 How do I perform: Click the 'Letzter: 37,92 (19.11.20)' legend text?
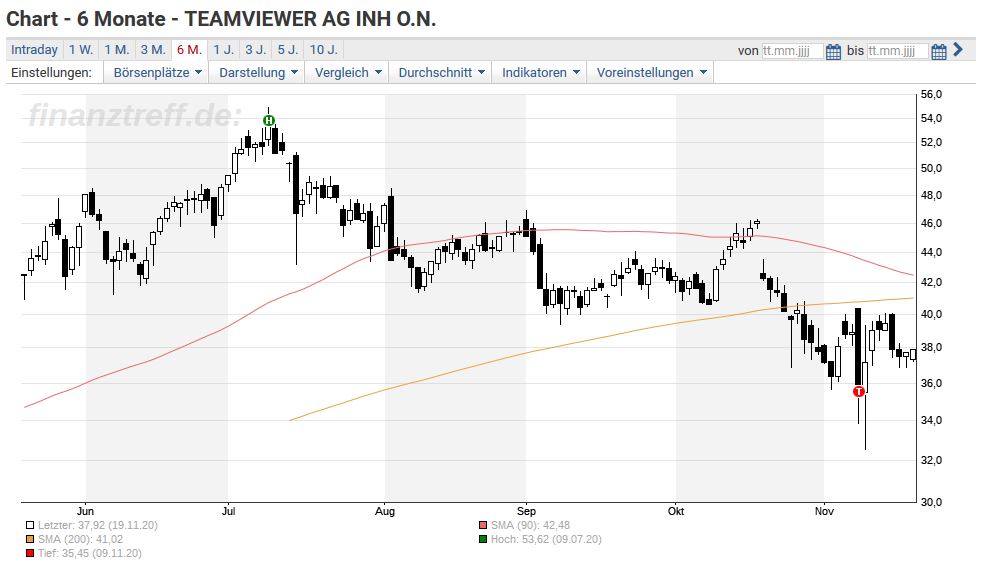point(98,525)
